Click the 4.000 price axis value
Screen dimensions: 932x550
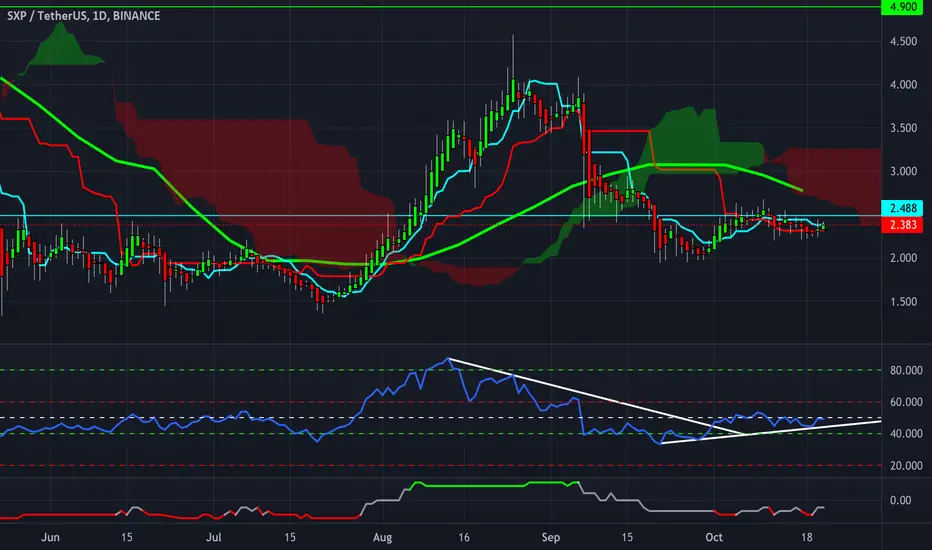[903, 85]
